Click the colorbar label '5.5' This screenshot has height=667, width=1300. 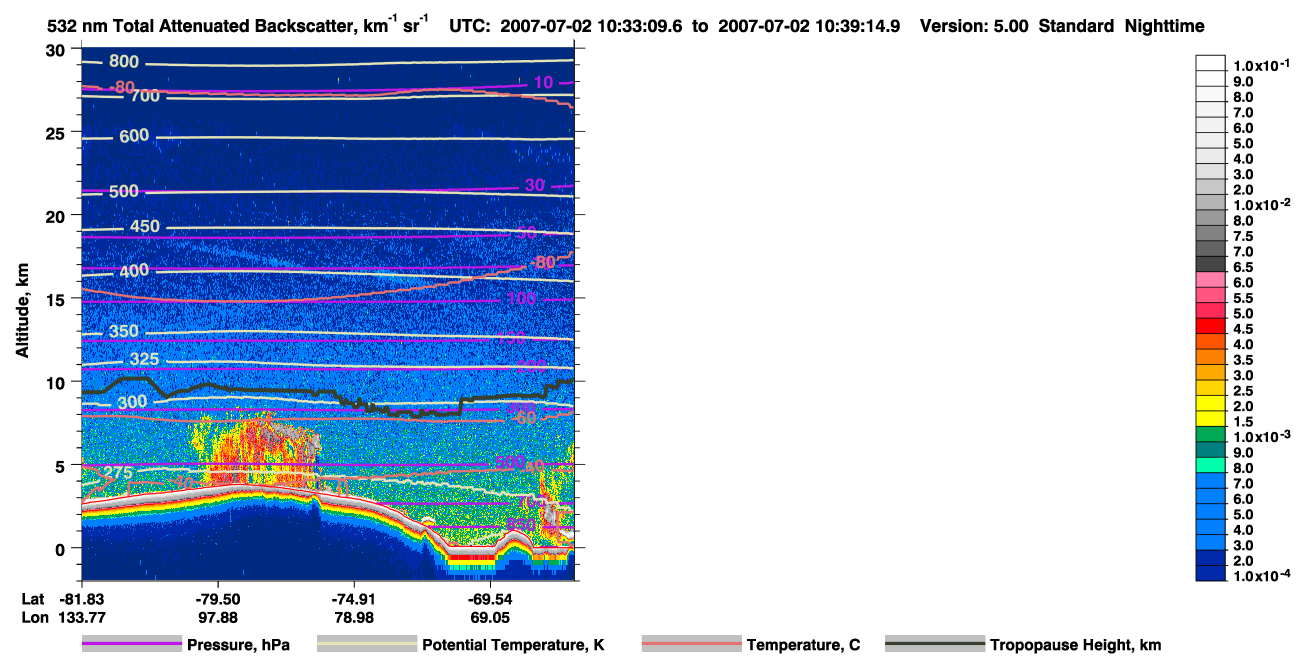[1245, 298]
